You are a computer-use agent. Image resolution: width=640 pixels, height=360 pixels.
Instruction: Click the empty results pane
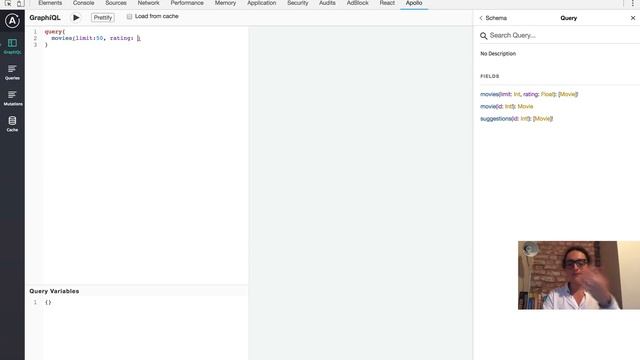(x=361, y=193)
